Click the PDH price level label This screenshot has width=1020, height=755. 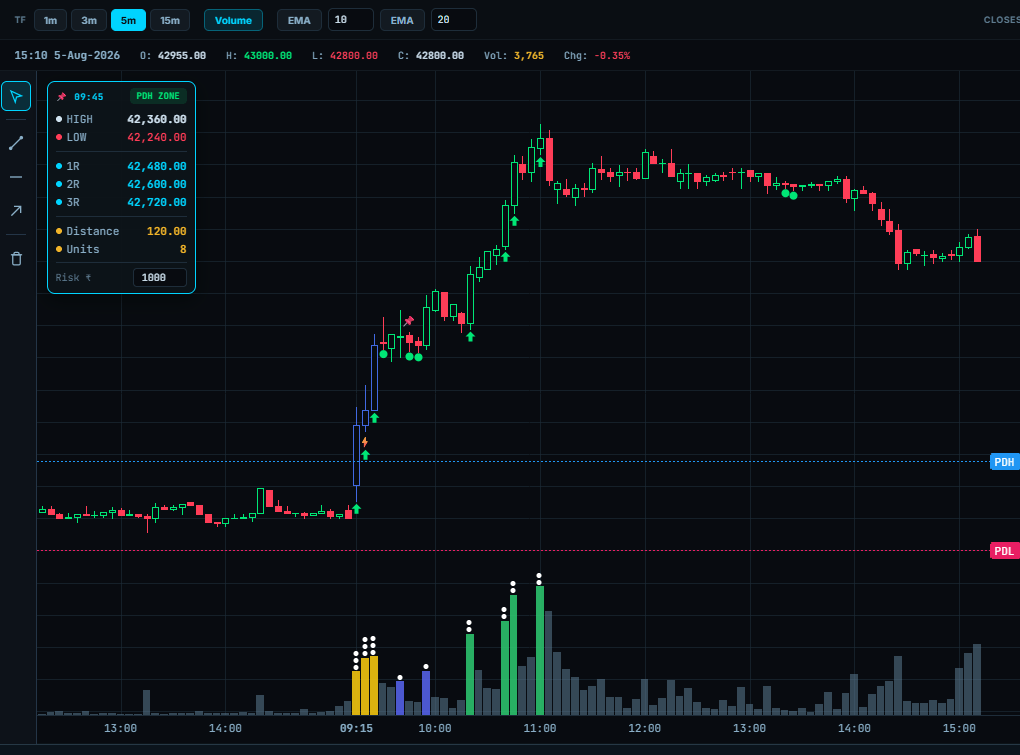[1004, 462]
